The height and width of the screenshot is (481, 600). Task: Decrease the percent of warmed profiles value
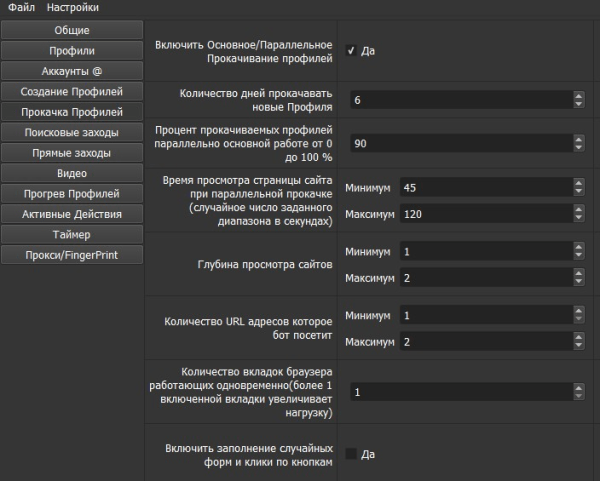[x=579, y=148]
